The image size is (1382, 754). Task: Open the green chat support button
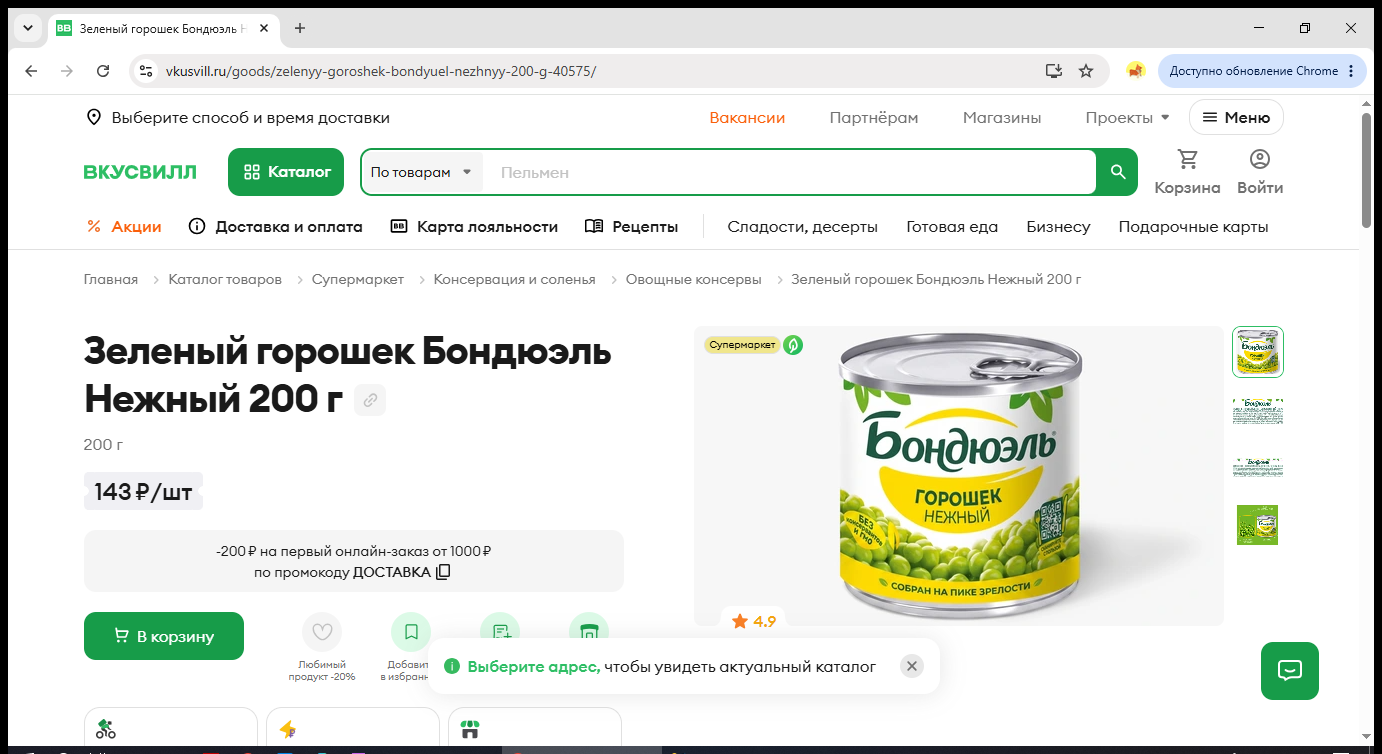click(1290, 670)
